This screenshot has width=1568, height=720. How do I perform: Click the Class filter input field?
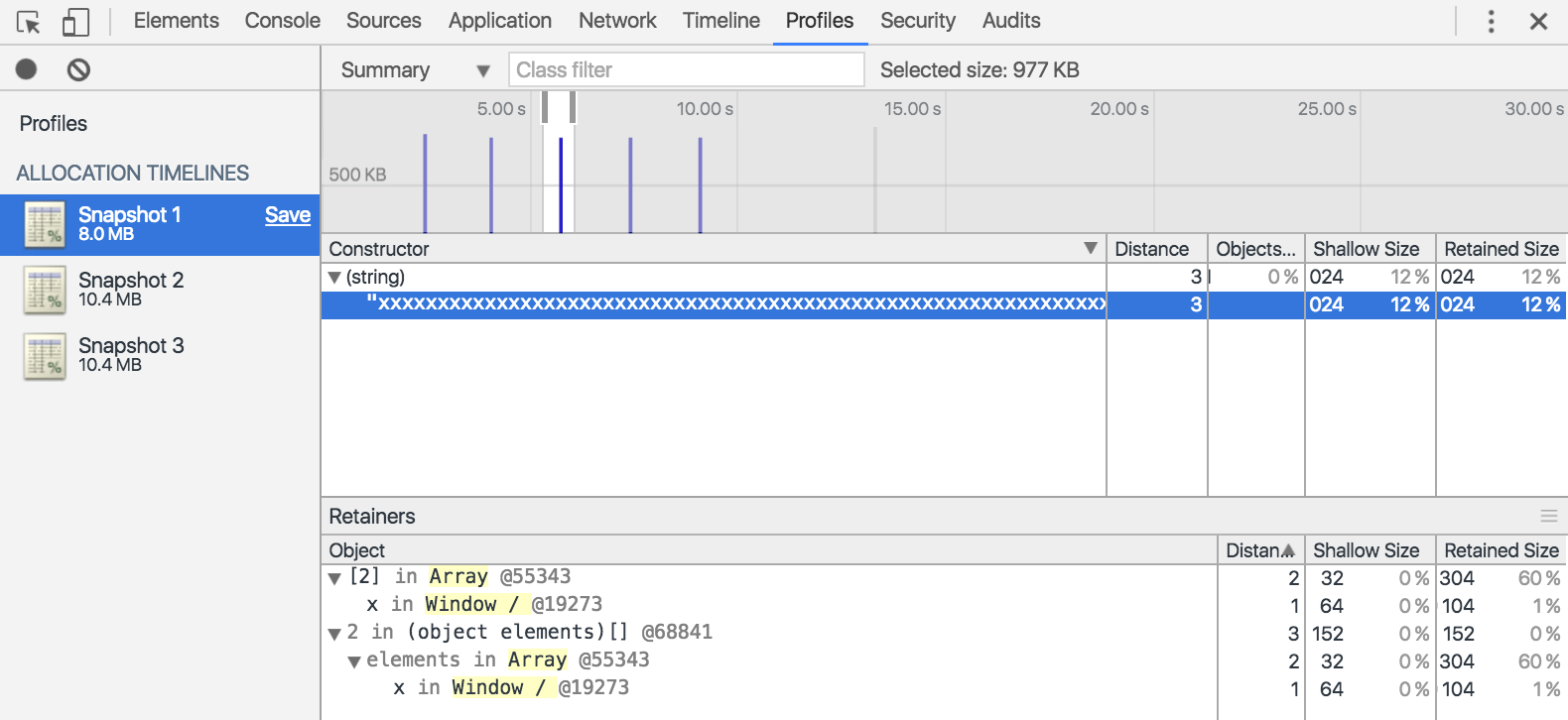click(x=686, y=70)
